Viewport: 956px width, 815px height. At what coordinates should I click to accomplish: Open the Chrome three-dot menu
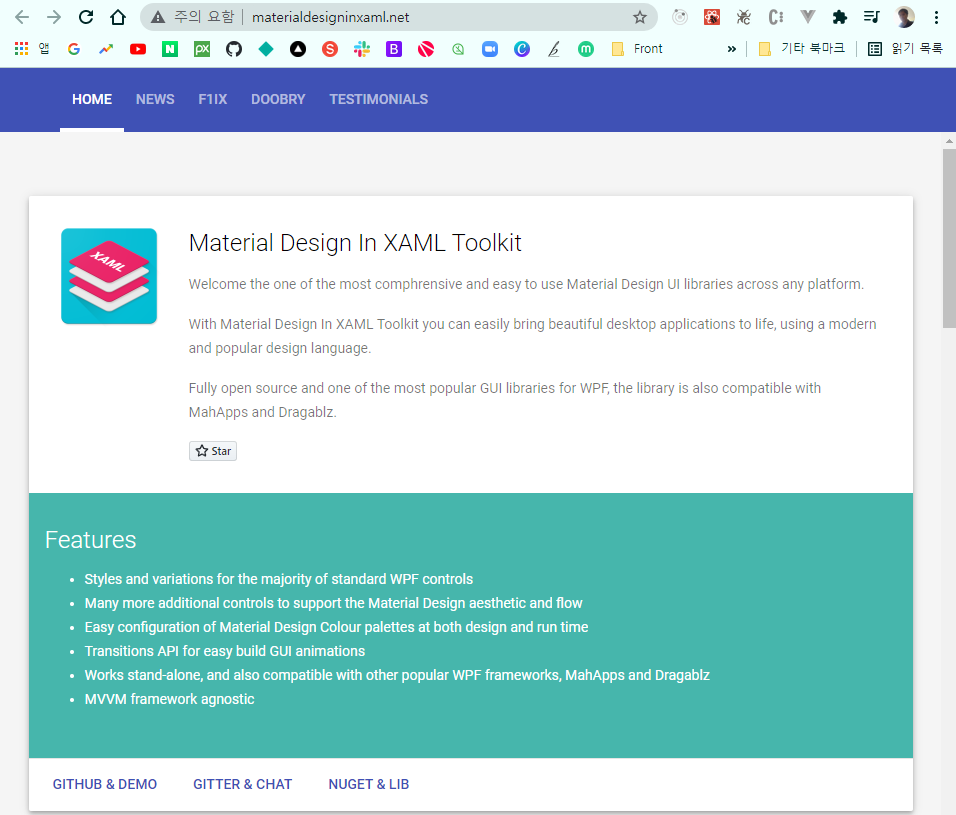click(x=936, y=17)
